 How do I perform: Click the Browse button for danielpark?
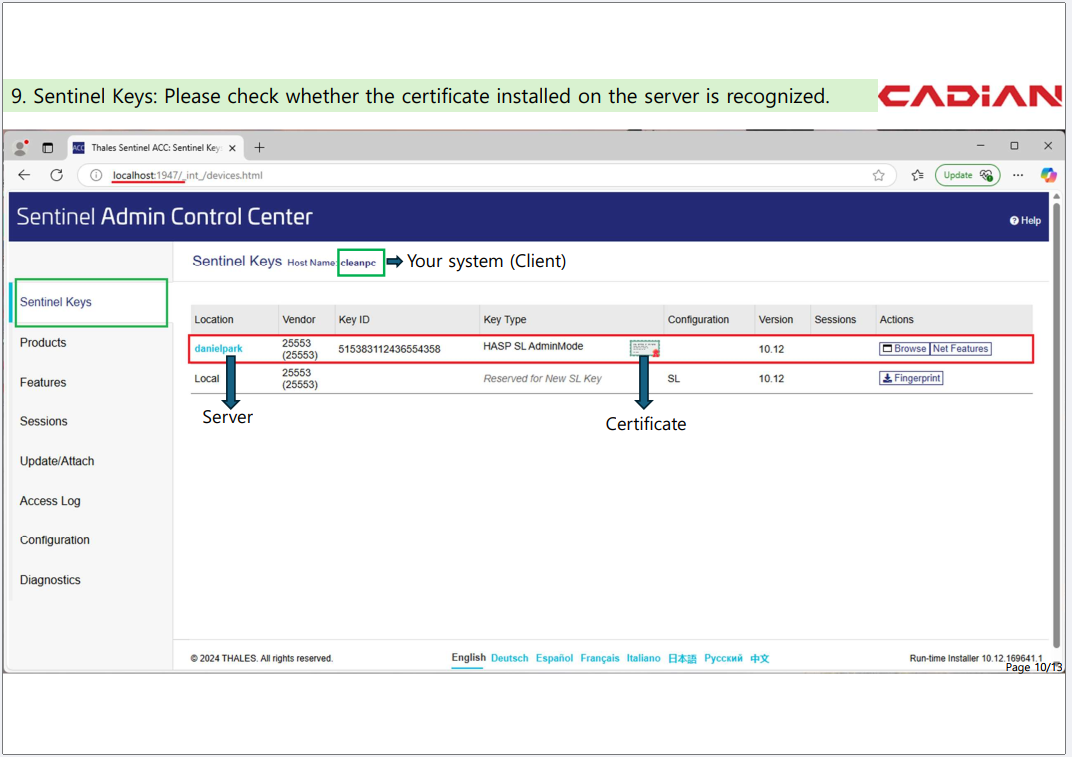click(904, 349)
